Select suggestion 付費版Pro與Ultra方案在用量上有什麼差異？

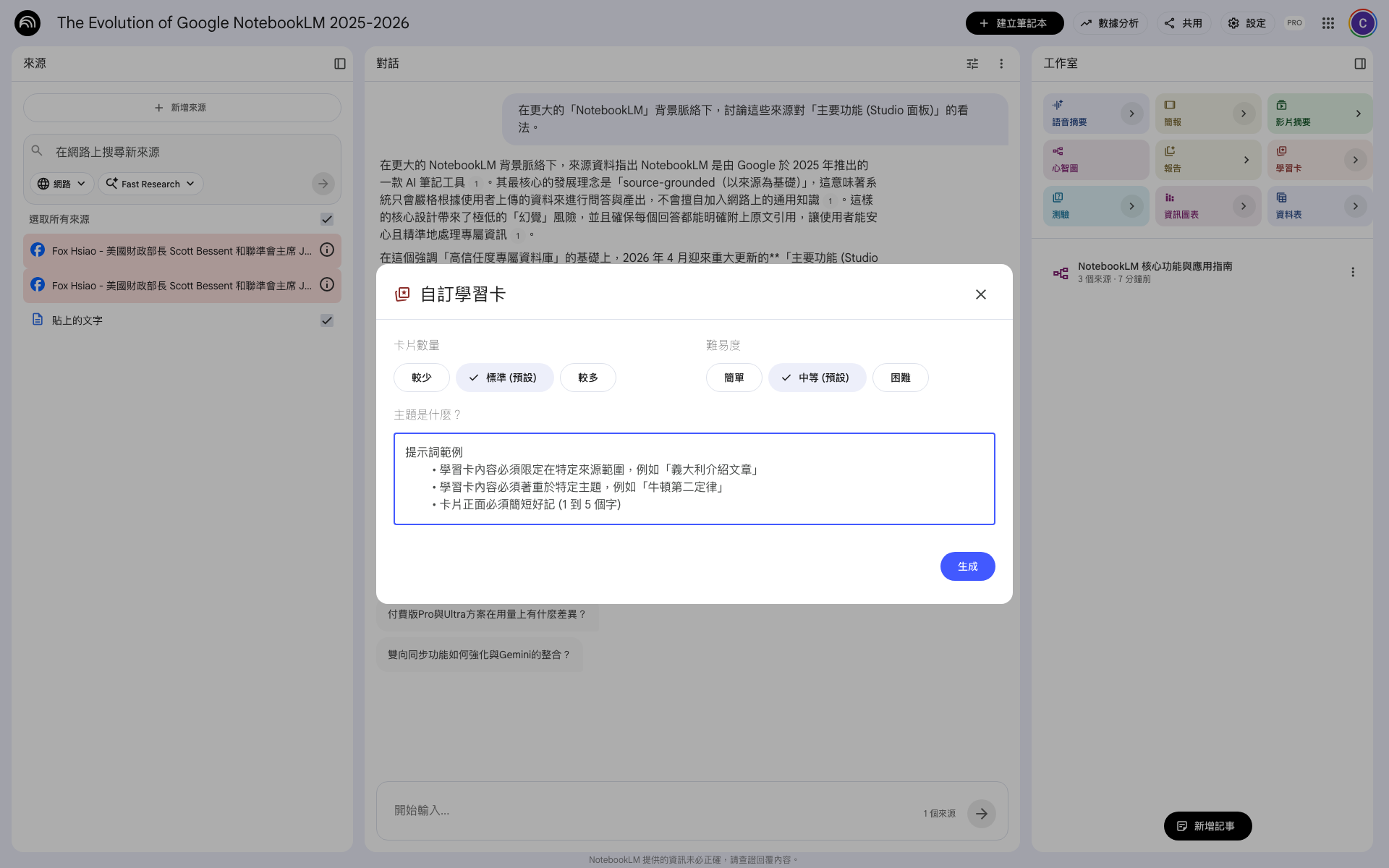(487, 614)
